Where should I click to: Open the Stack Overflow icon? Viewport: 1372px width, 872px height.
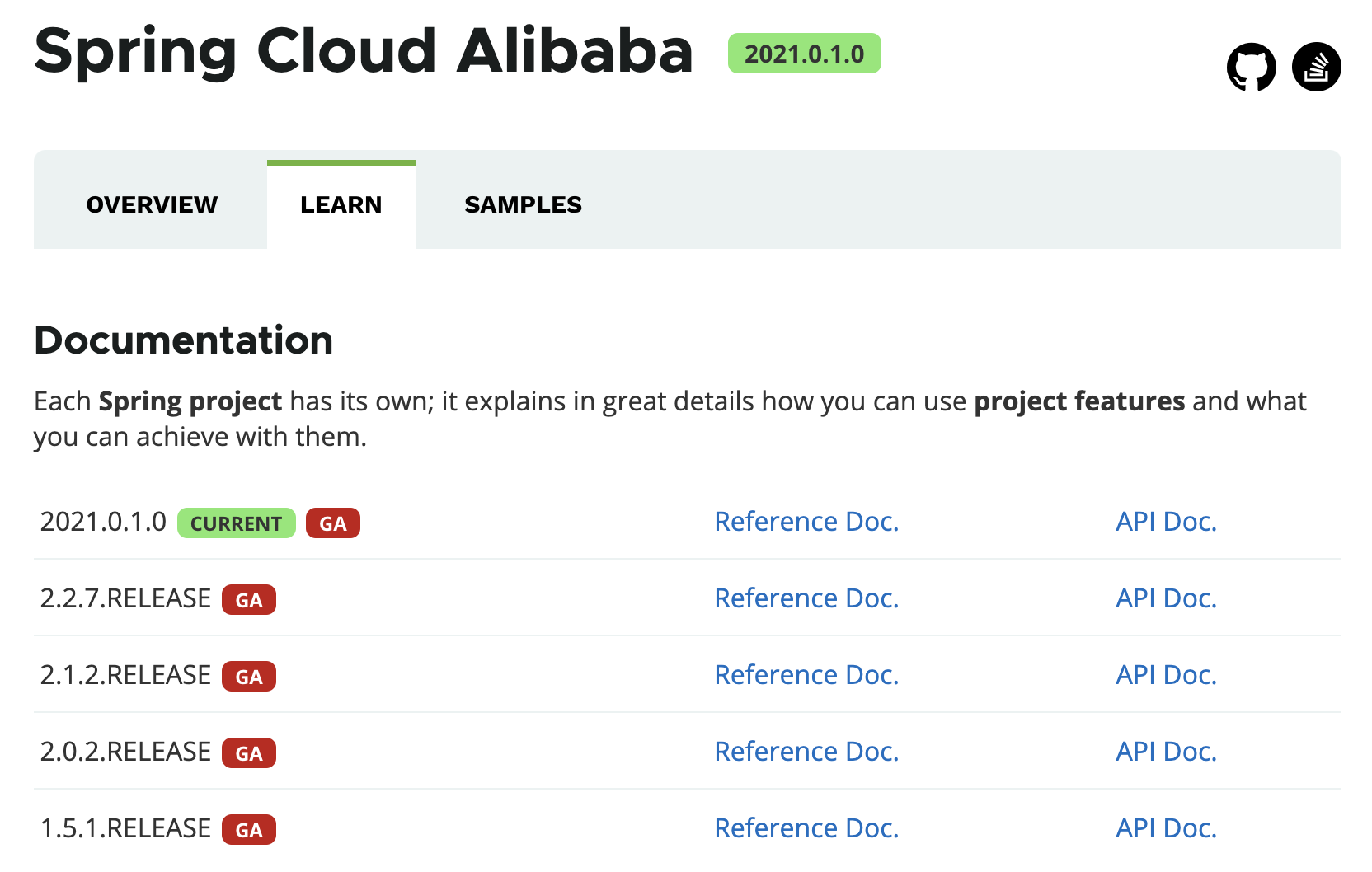coord(1316,67)
